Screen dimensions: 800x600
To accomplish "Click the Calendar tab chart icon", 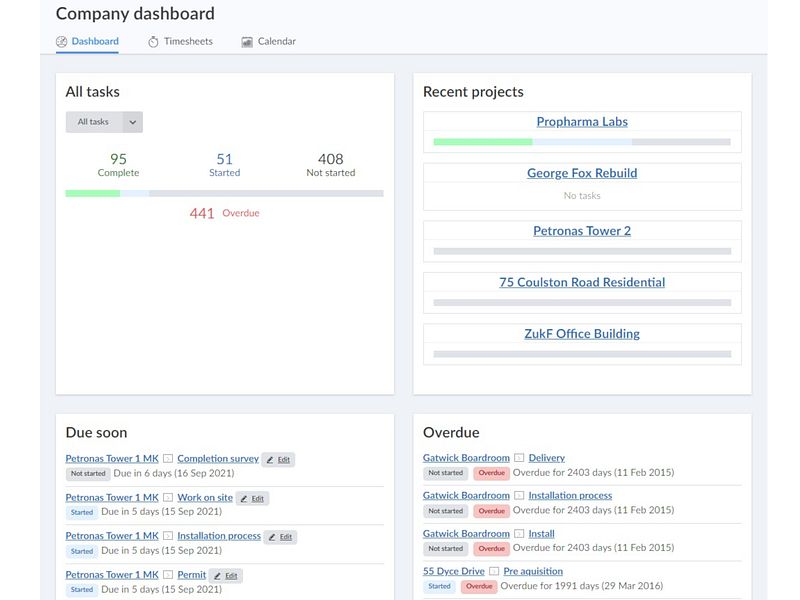I will click(247, 42).
